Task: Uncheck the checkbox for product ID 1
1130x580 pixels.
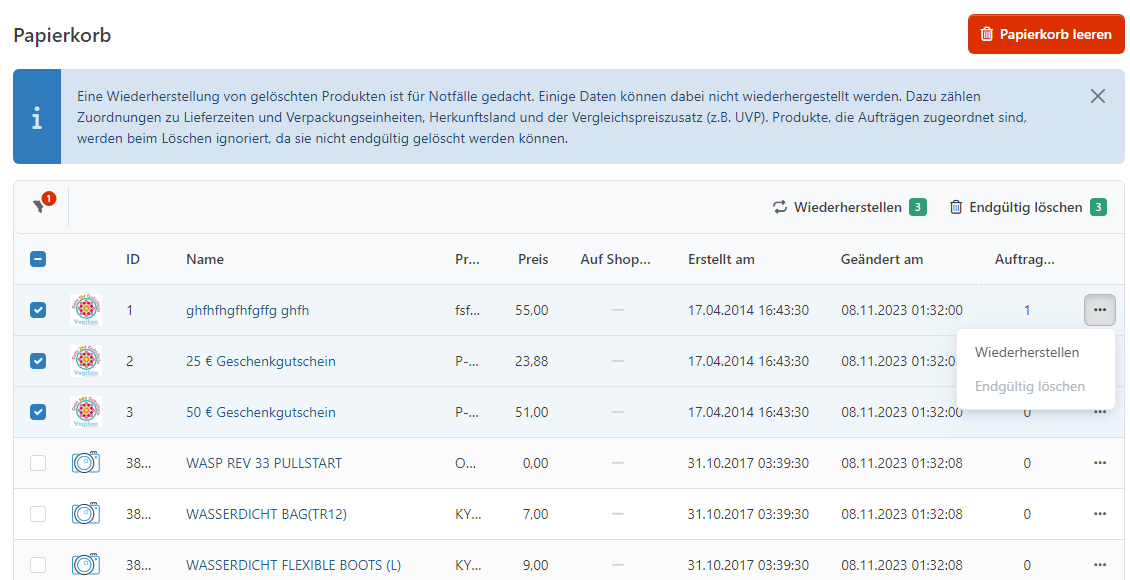Action: pyautogui.click(x=38, y=310)
